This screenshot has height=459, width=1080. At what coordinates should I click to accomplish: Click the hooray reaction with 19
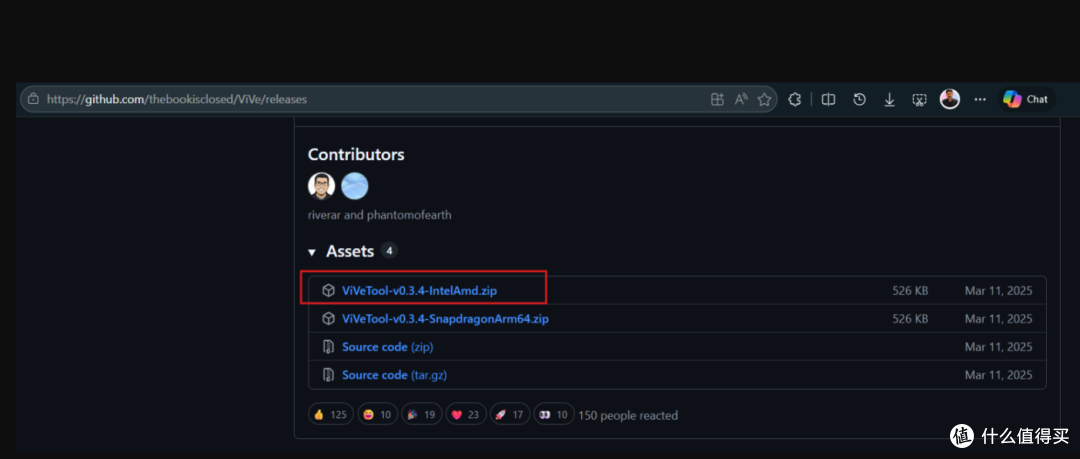[x=422, y=415]
